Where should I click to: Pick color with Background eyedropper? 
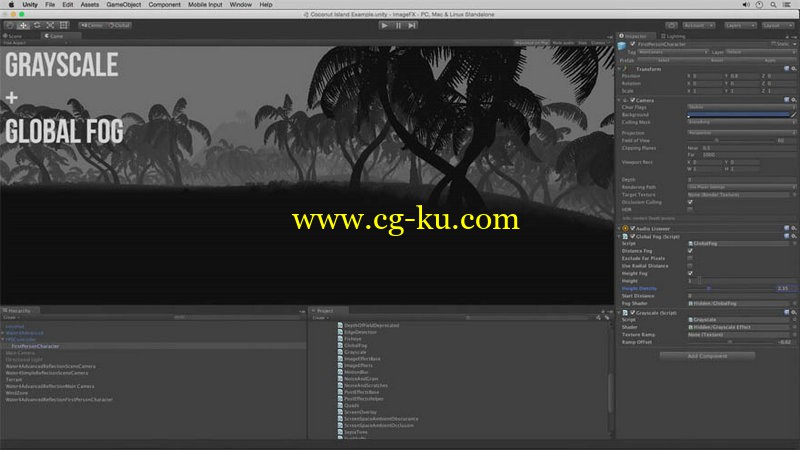pyautogui.click(x=793, y=115)
